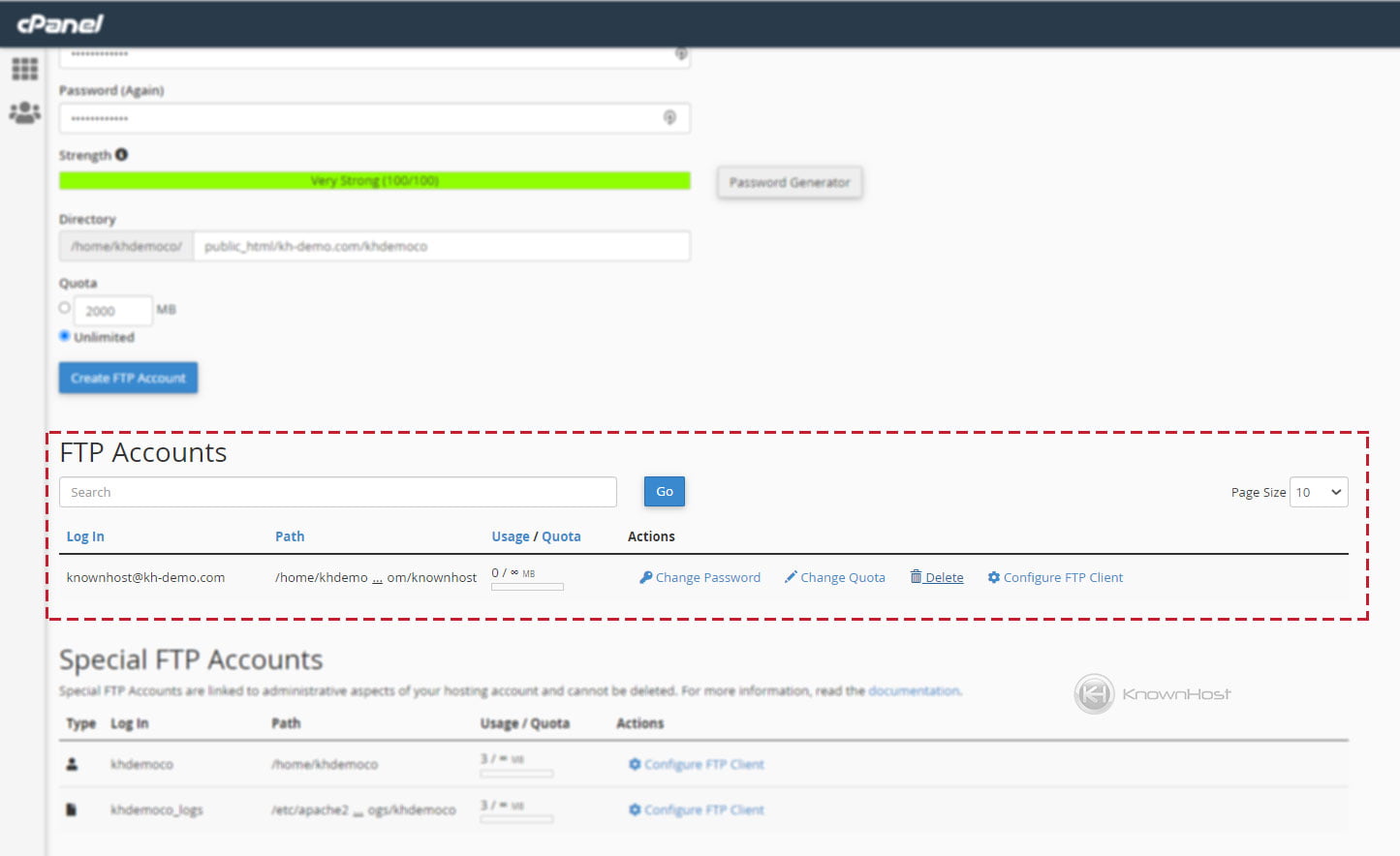Select the Change Password wrench icon
The height and width of the screenshot is (856, 1400).
pyautogui.click(x=646, y=576)
